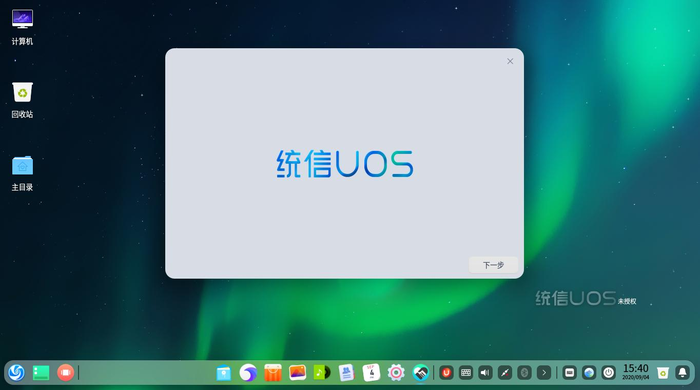Image resolution: width=700 pixels, height=390 pixels.
Task: Click the Bluetooth tray icon
Action: pyautogui.click(x=525, y=373)
